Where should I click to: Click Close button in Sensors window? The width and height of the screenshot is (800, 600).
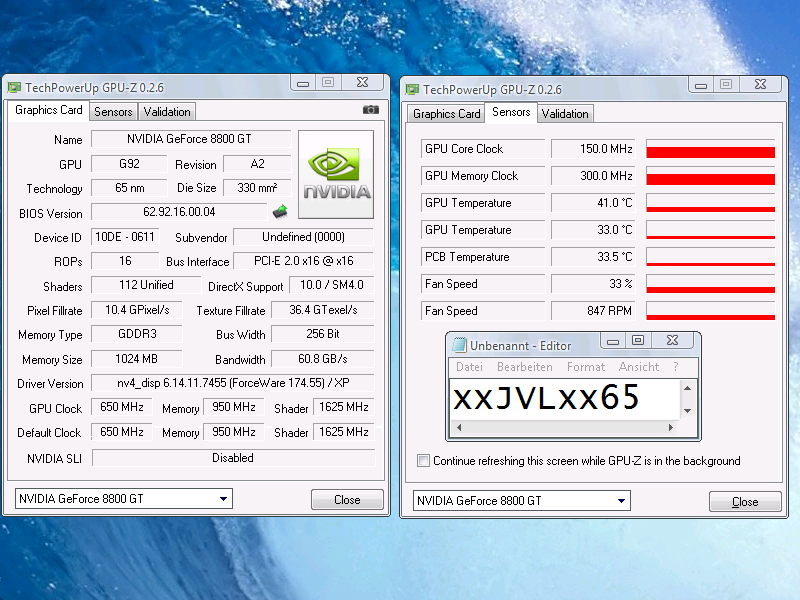(745, 502)
